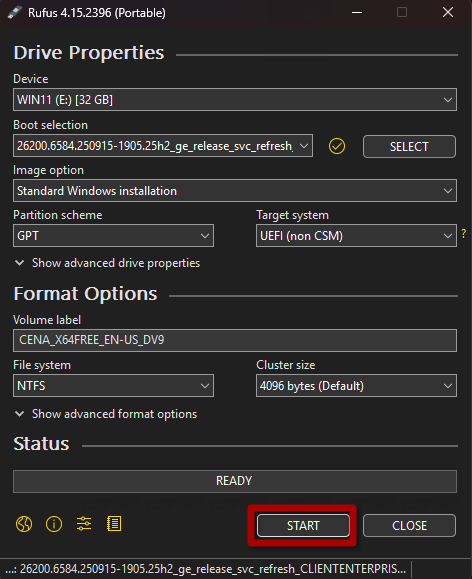Open the Partition scheme GPT dropdown

pos(113,236)
